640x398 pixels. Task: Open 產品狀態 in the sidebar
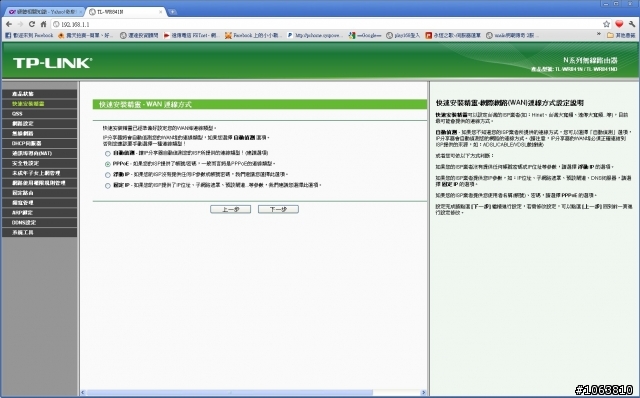click(39, 94)
